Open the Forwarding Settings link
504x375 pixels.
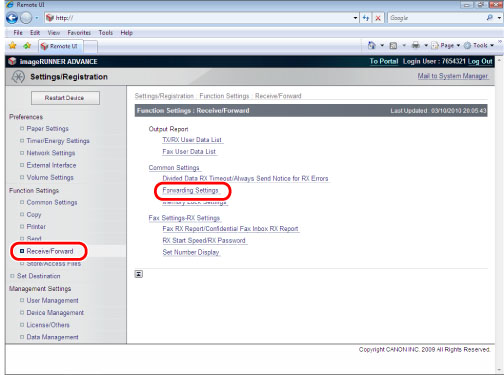[190, 190]
